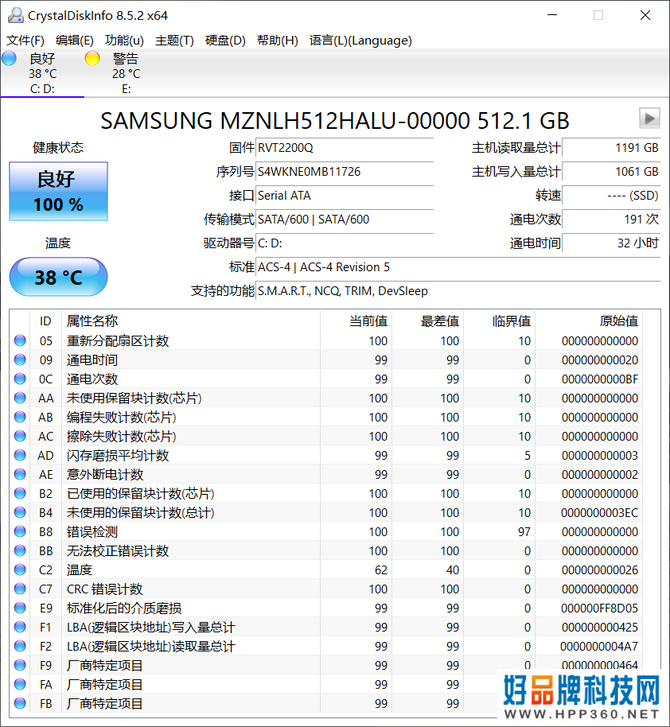Select the 闪存磨损平均计数 attribute name
Screen dimensions: 670x727
(118, 455)
